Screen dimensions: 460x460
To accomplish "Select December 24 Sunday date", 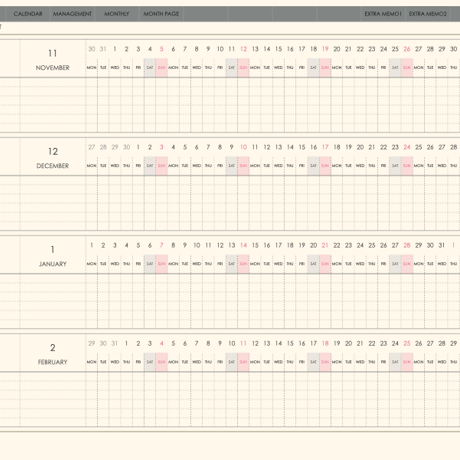I will tap(407, 147).
